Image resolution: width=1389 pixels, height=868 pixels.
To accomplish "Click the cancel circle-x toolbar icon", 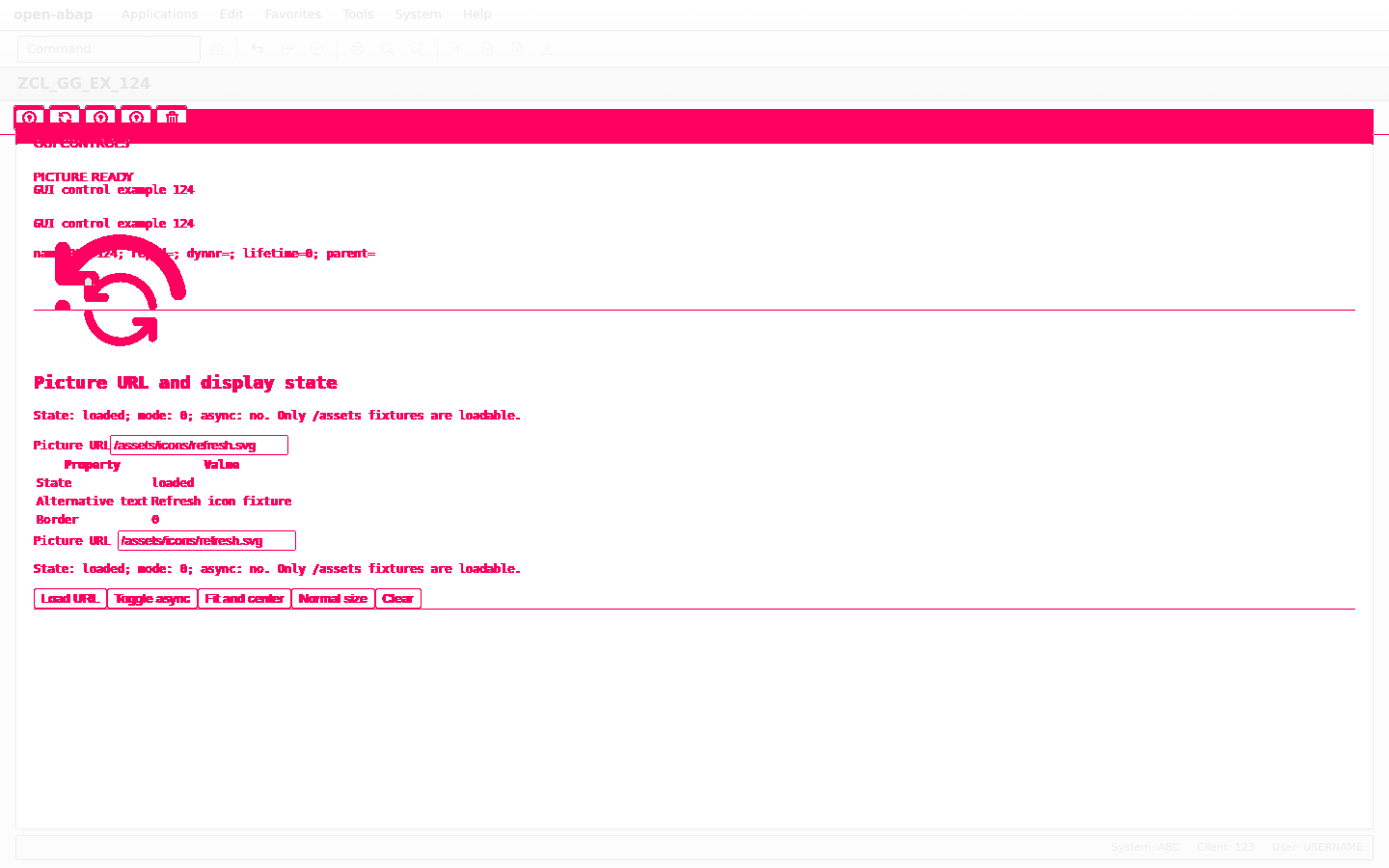I will pos(317,49).
